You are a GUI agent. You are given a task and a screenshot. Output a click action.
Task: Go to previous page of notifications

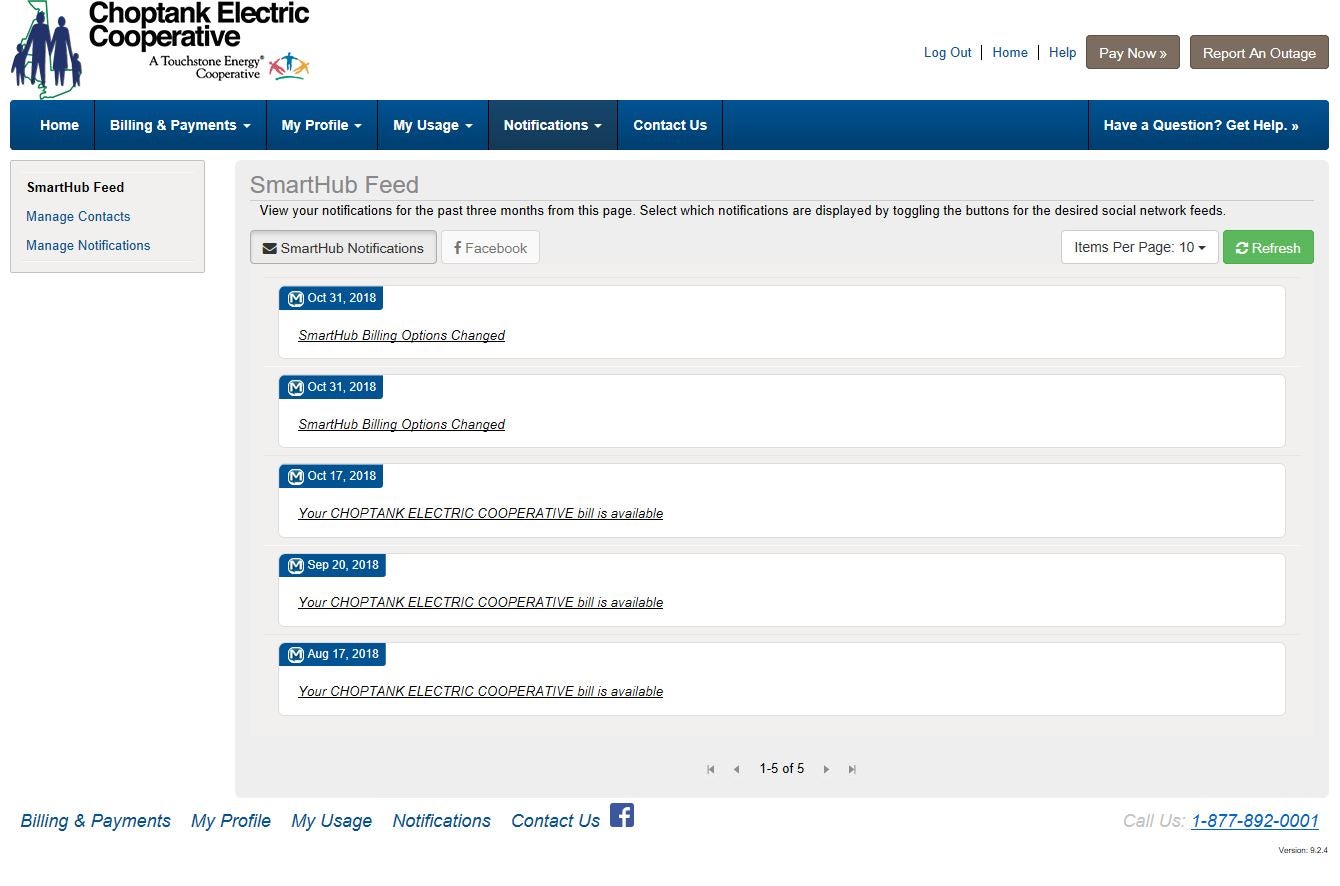pyautogui.click(x=737, y=769)
